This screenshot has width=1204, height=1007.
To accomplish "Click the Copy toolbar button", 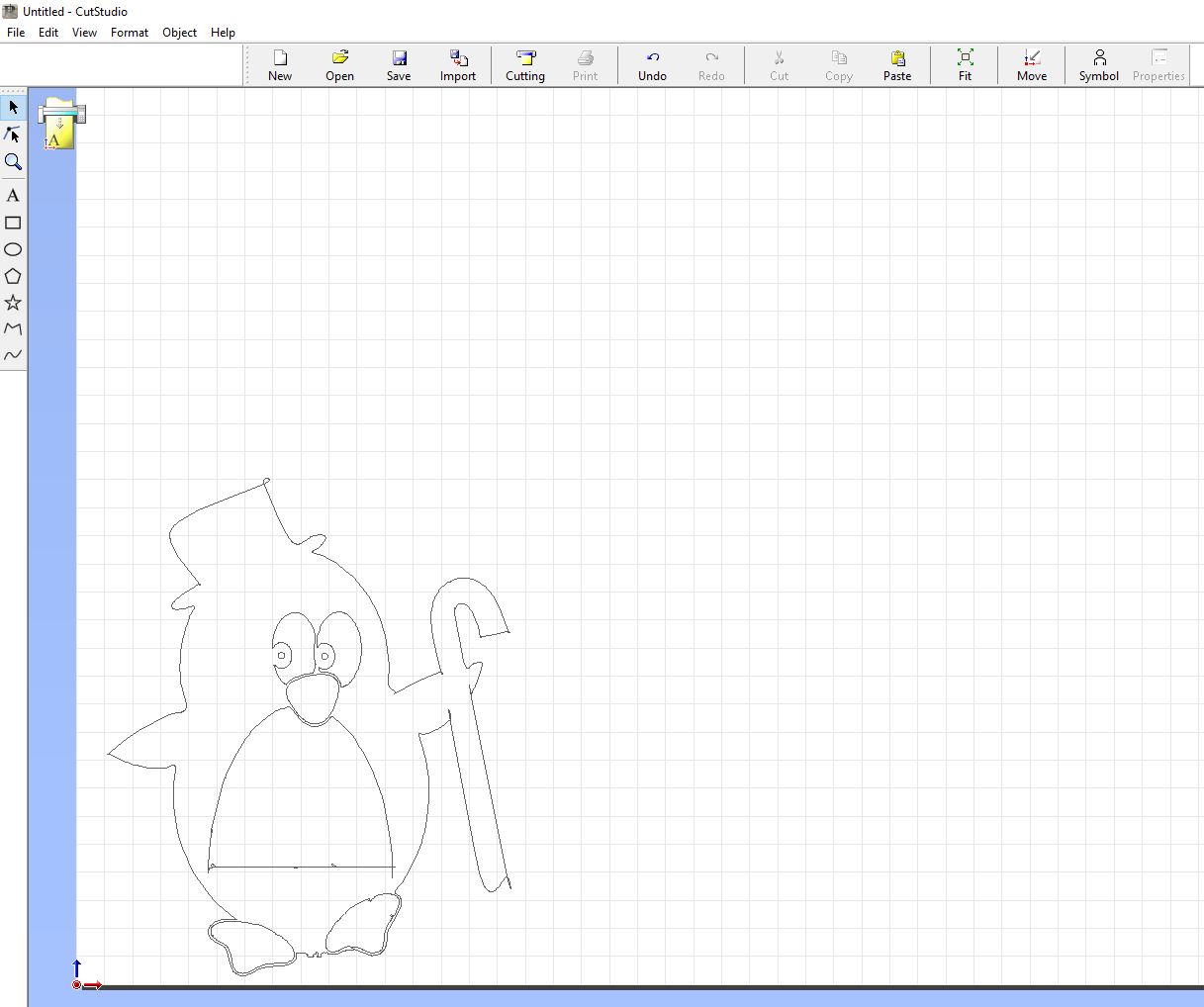I will click(838, 65).
